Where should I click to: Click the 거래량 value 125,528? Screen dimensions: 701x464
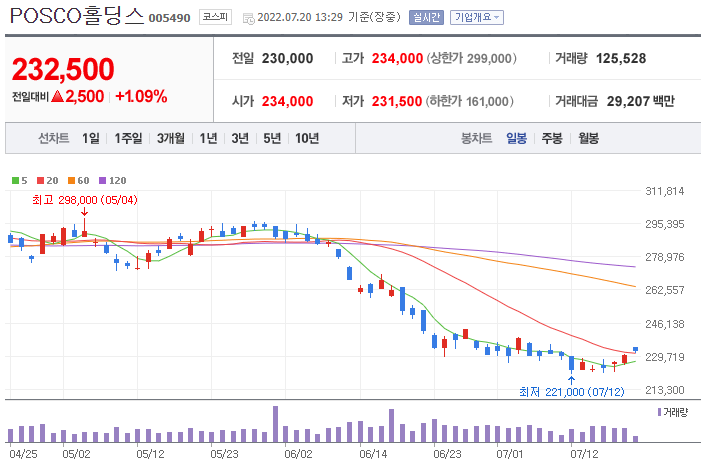click(621, 59)
